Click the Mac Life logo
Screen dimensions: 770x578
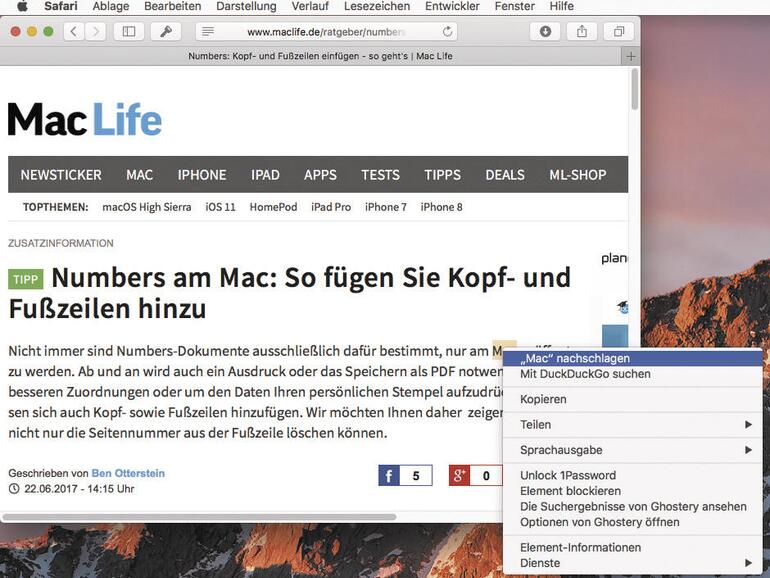pos(84,119)
